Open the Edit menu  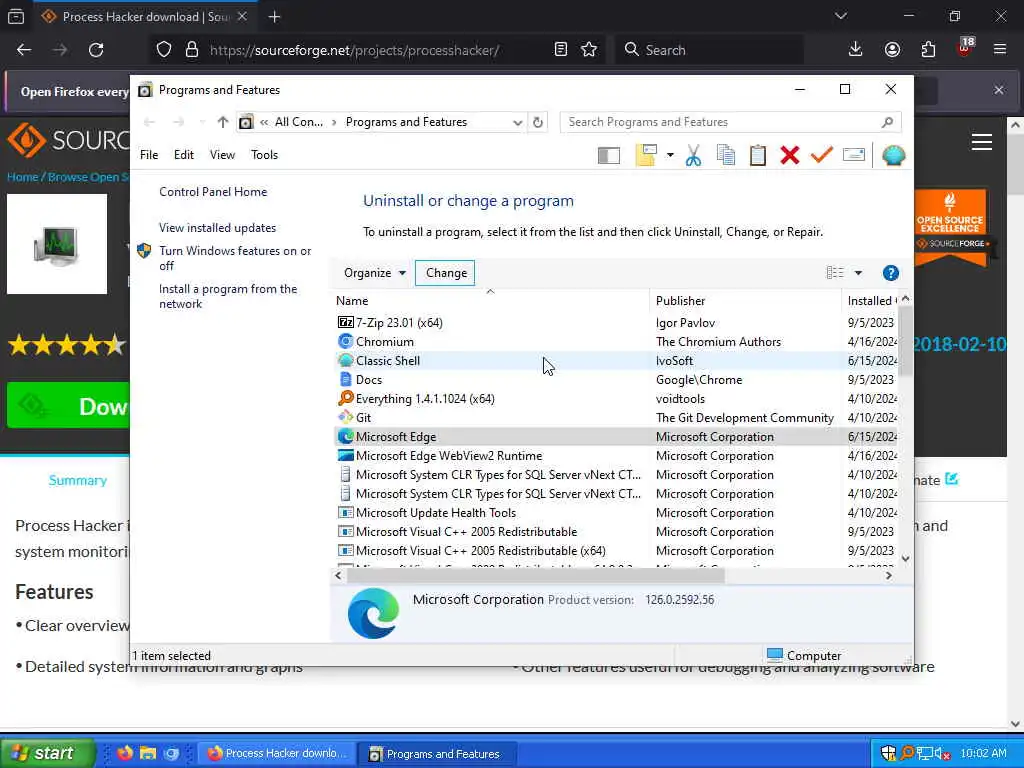pos(184,155)
